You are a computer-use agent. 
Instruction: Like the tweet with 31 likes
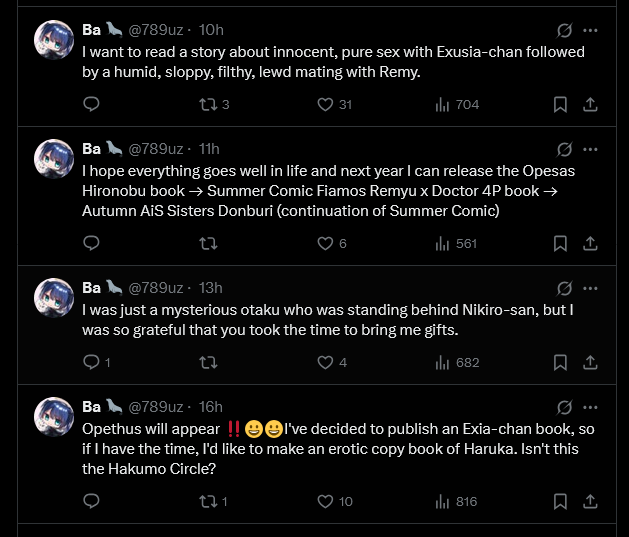[334, 105]
